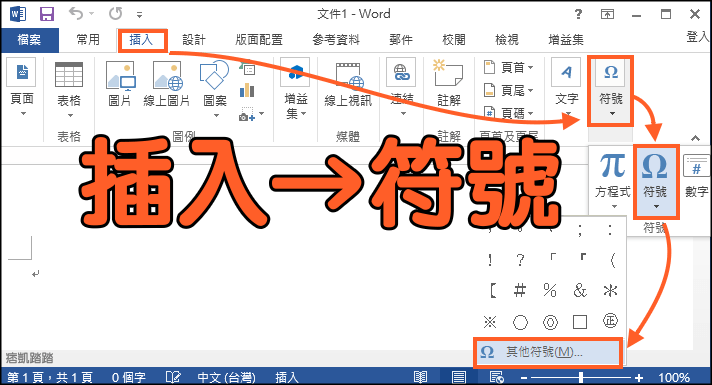Insert the ※ reference mark symbol
This screenshot has width=712, height=385.
[x=490, y=322]
